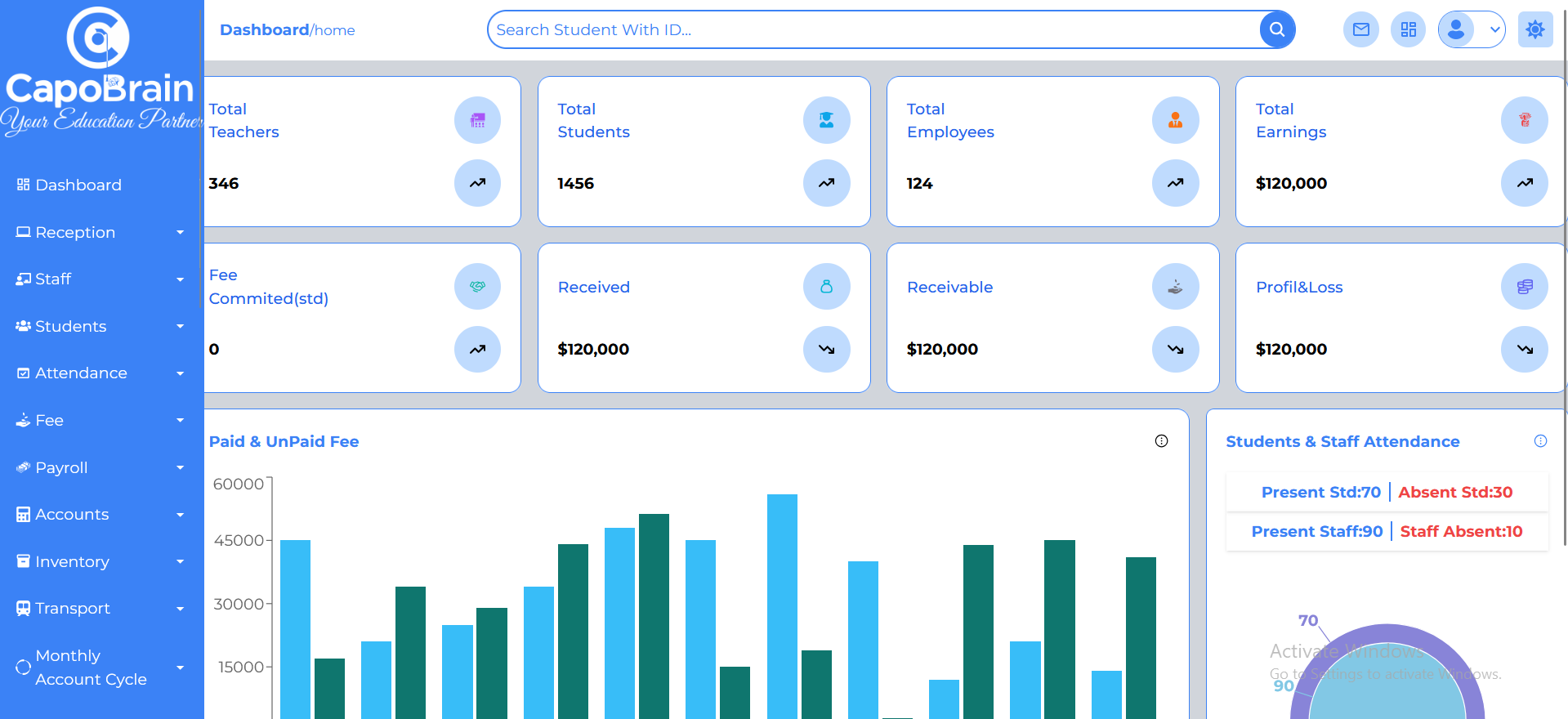Viewport: 1568px width, 719px height.
Task: Open info icon on Paid & UnPaid Fee
Action: [1161, 441]
